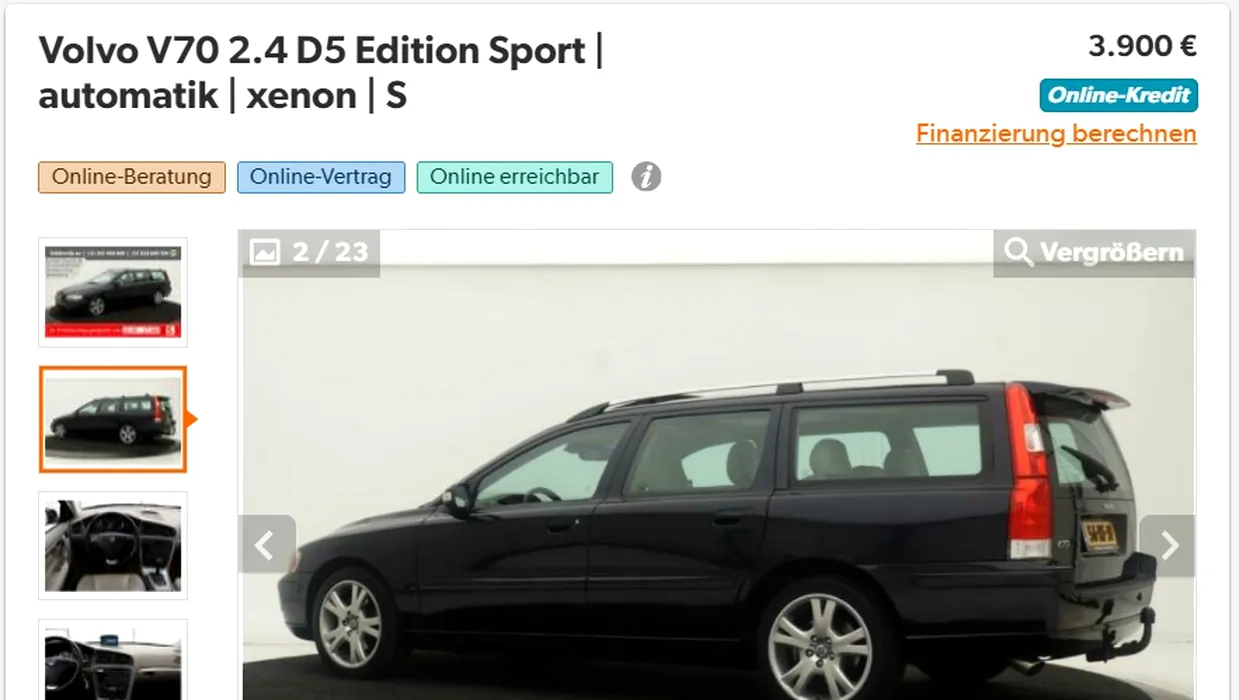
Task: Open the info icon beside Online erreichbar
Action: pyautogui.click(x=646, y=177)
